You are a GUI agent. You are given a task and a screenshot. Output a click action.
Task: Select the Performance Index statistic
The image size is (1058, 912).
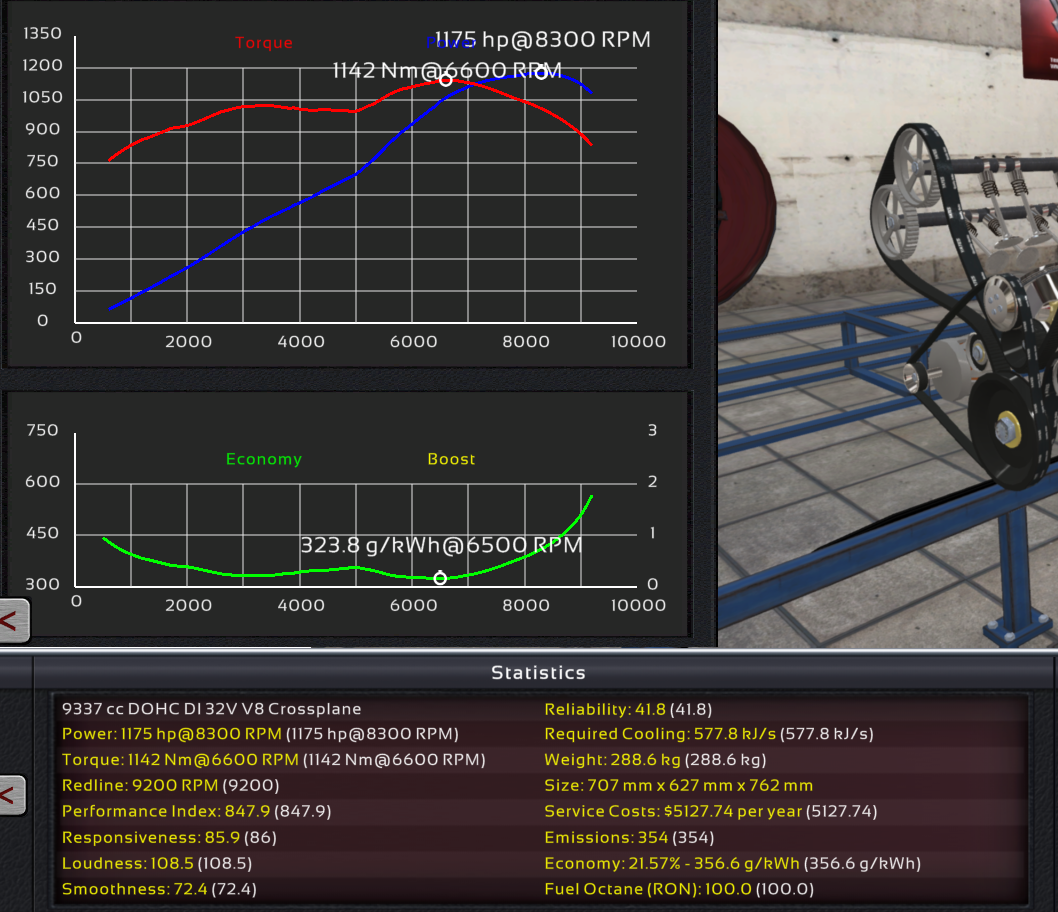(196, 811)
